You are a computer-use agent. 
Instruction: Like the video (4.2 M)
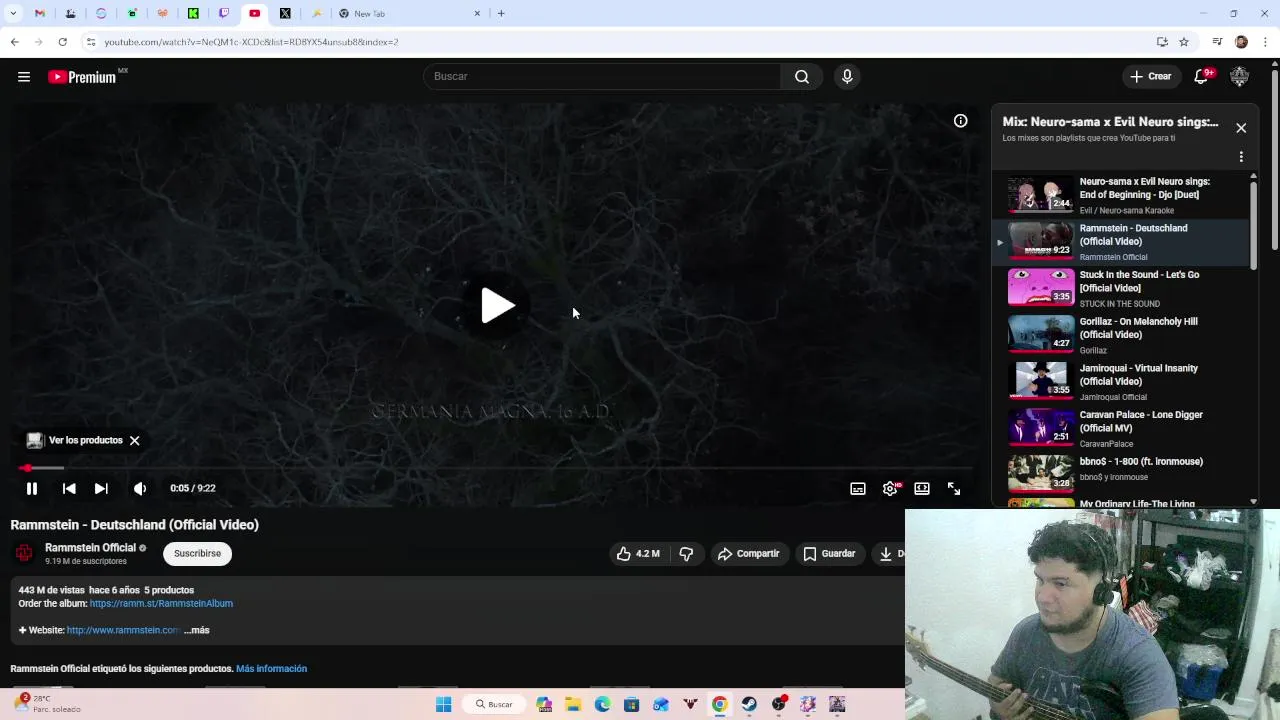pos(638,553)
